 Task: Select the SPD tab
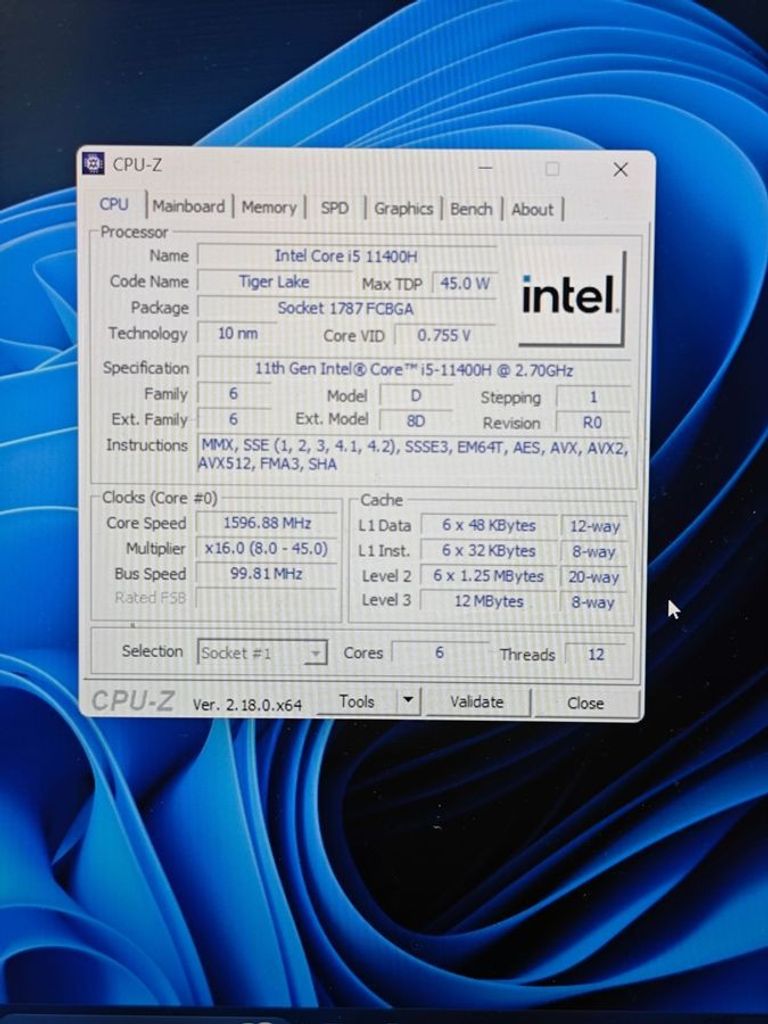334,208
